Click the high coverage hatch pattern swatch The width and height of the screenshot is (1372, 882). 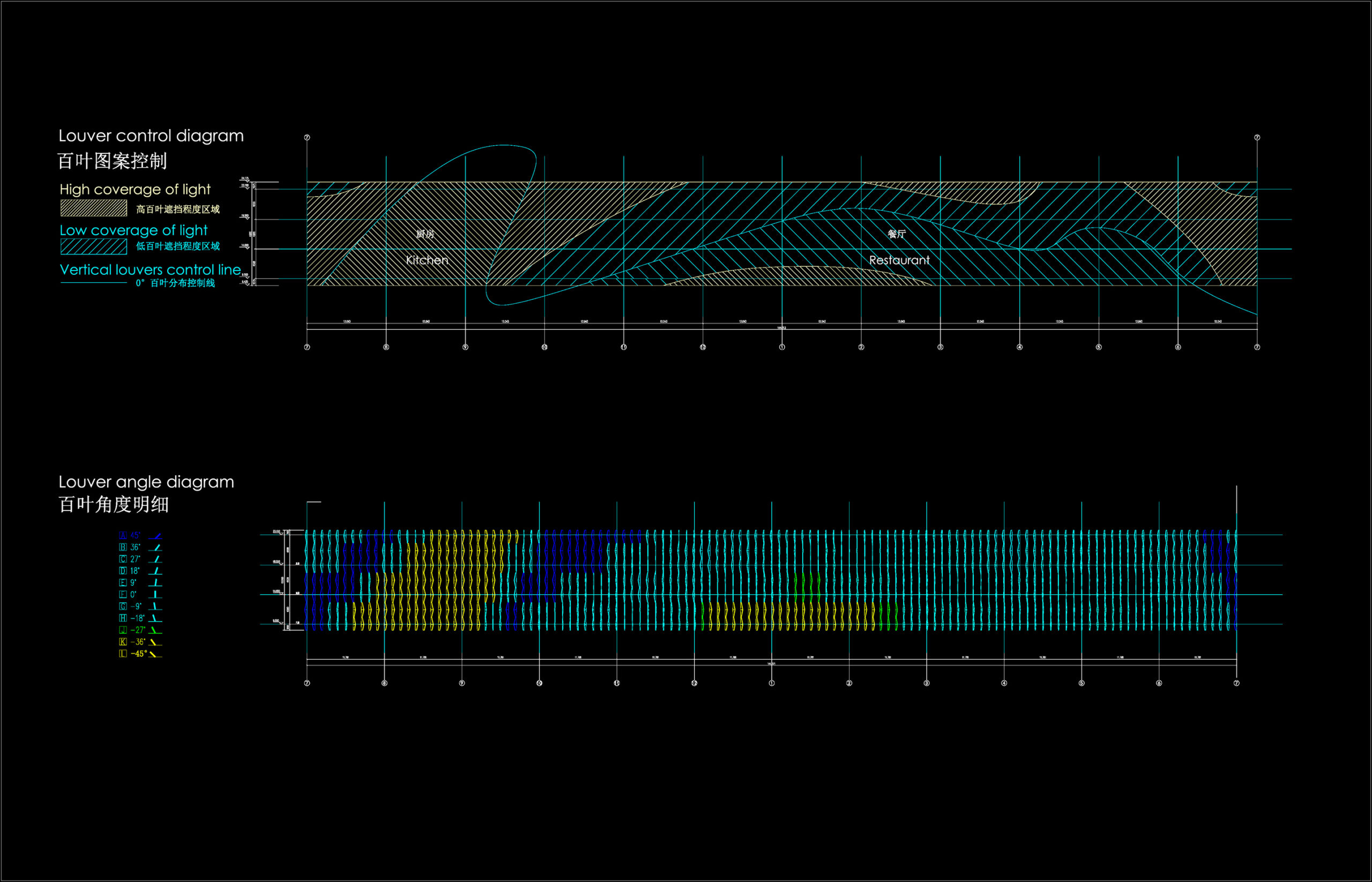[x=94, y=208]
